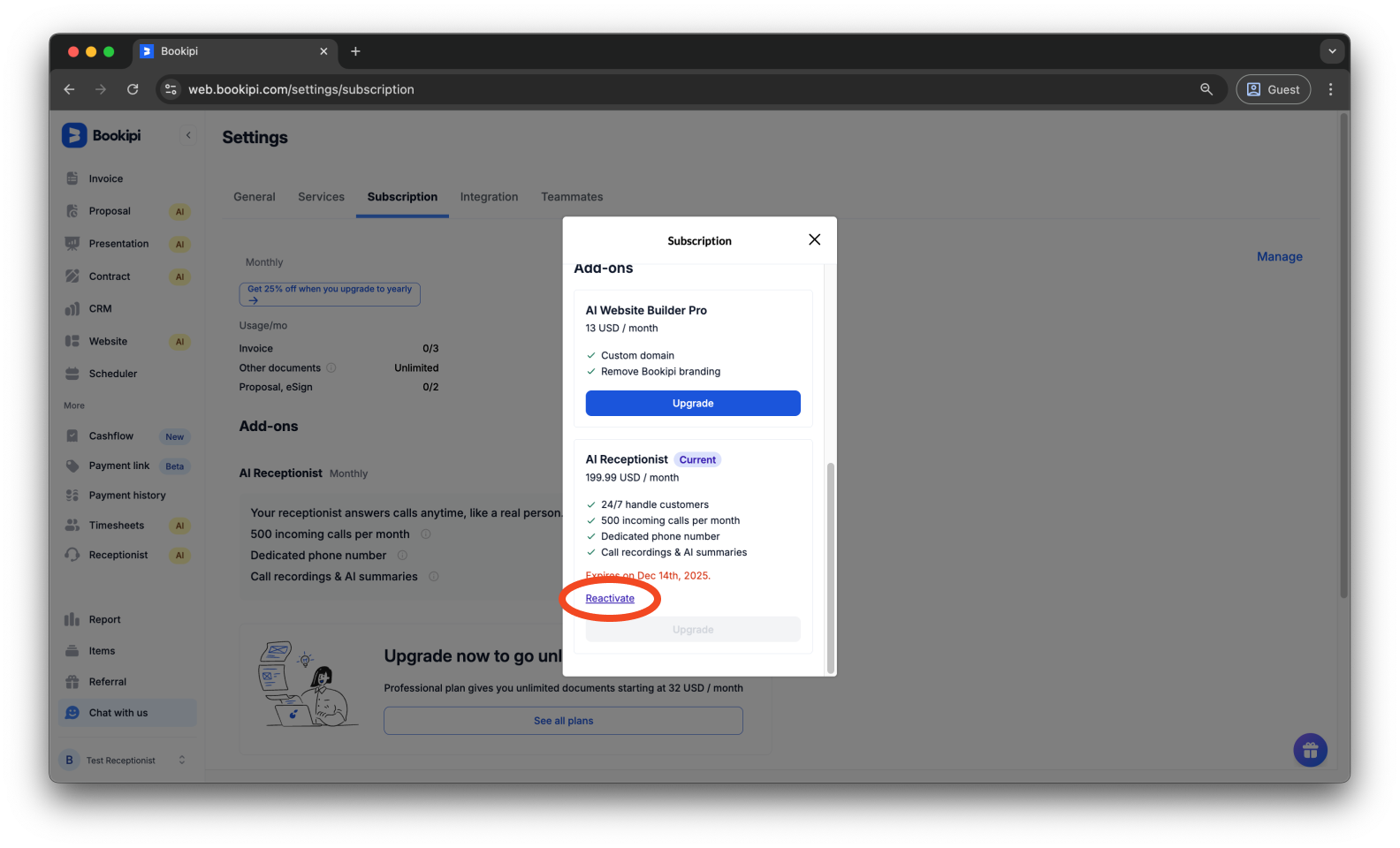Open the Items sidebar icon
Image resolution: width=1400 pixels, height=848 pixels.
[x=72, y=651]
